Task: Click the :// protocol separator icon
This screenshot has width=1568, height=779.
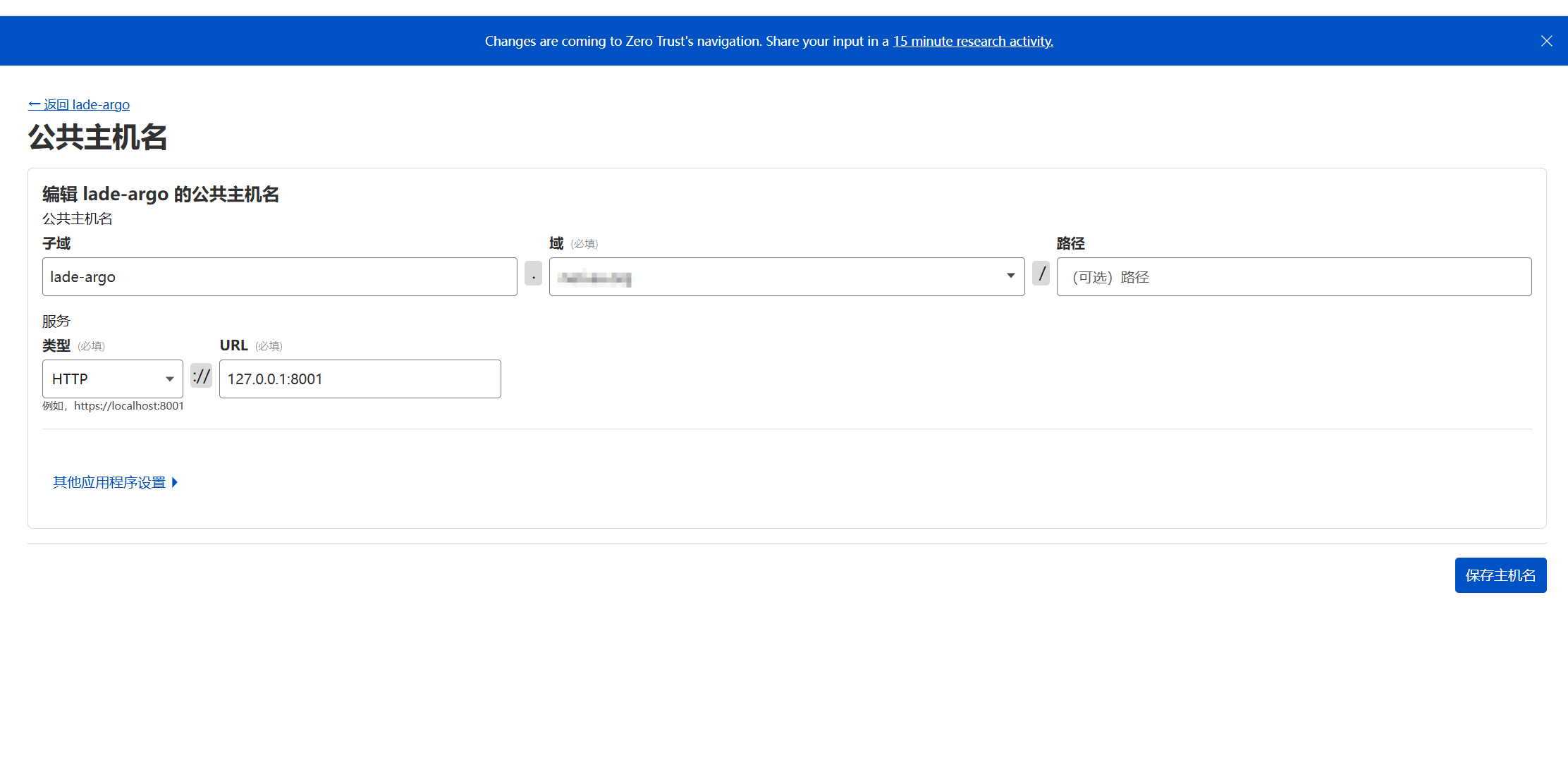Action: click(x=201, y=376)
